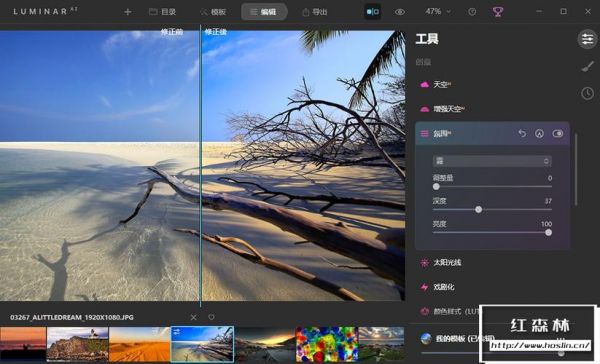Click the brightness value 100
Screen dimensions: 600x364
[x=546, y=224]
